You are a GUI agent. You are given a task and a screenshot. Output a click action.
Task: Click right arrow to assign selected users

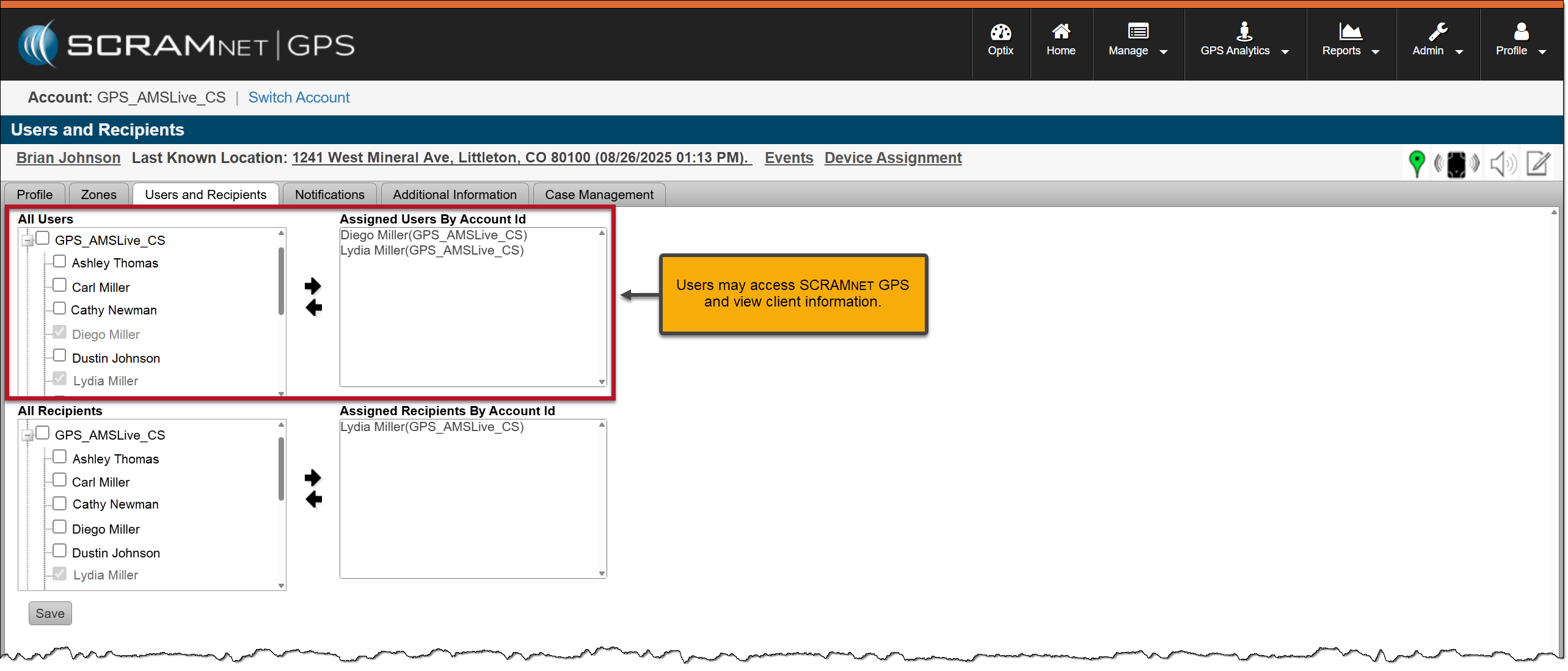pos(313,286)
